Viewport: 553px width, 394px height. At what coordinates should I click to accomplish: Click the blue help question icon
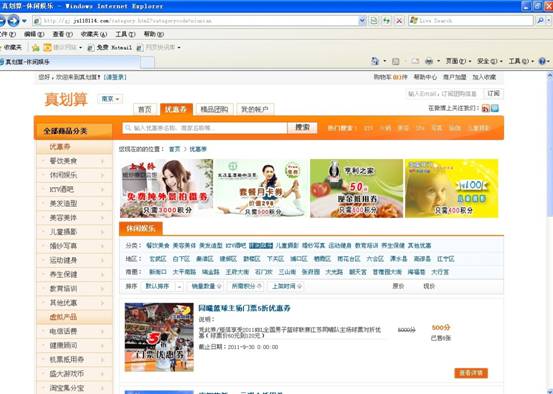tap(542, 61)
